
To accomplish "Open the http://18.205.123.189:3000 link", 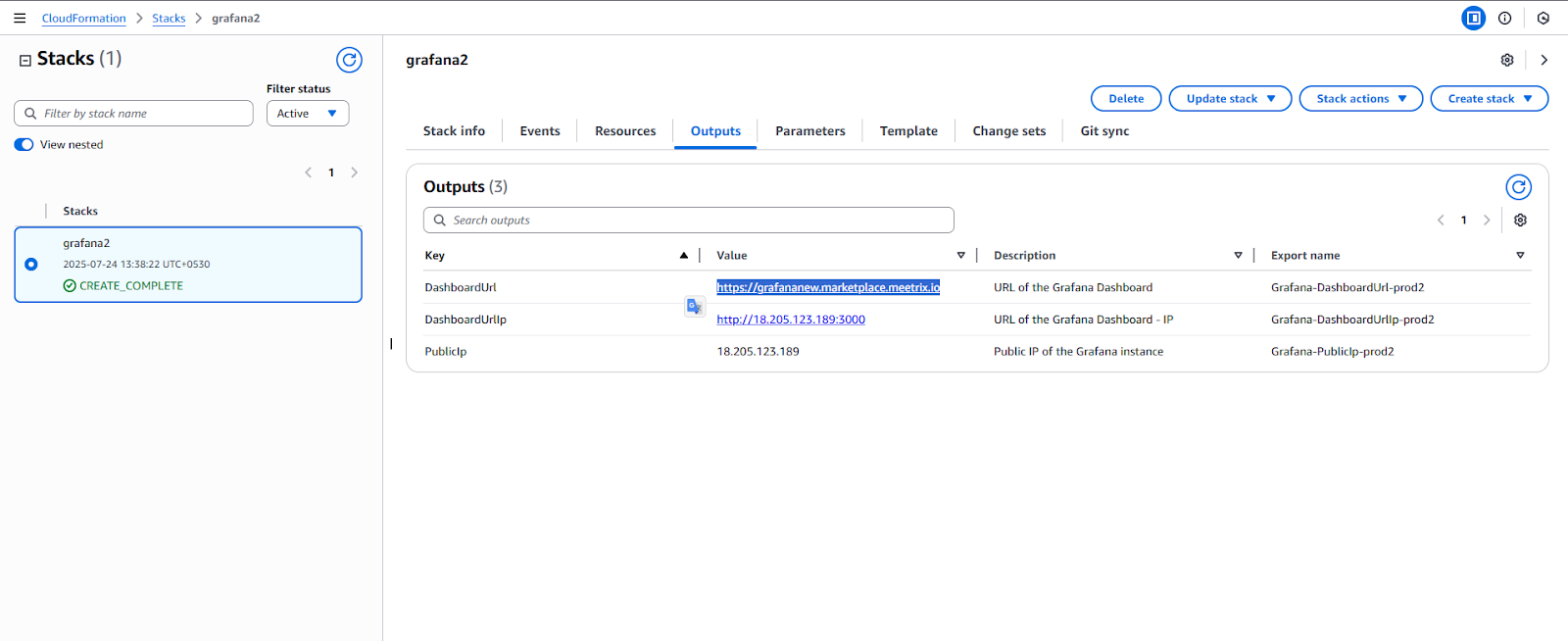I will coord(791,320).
